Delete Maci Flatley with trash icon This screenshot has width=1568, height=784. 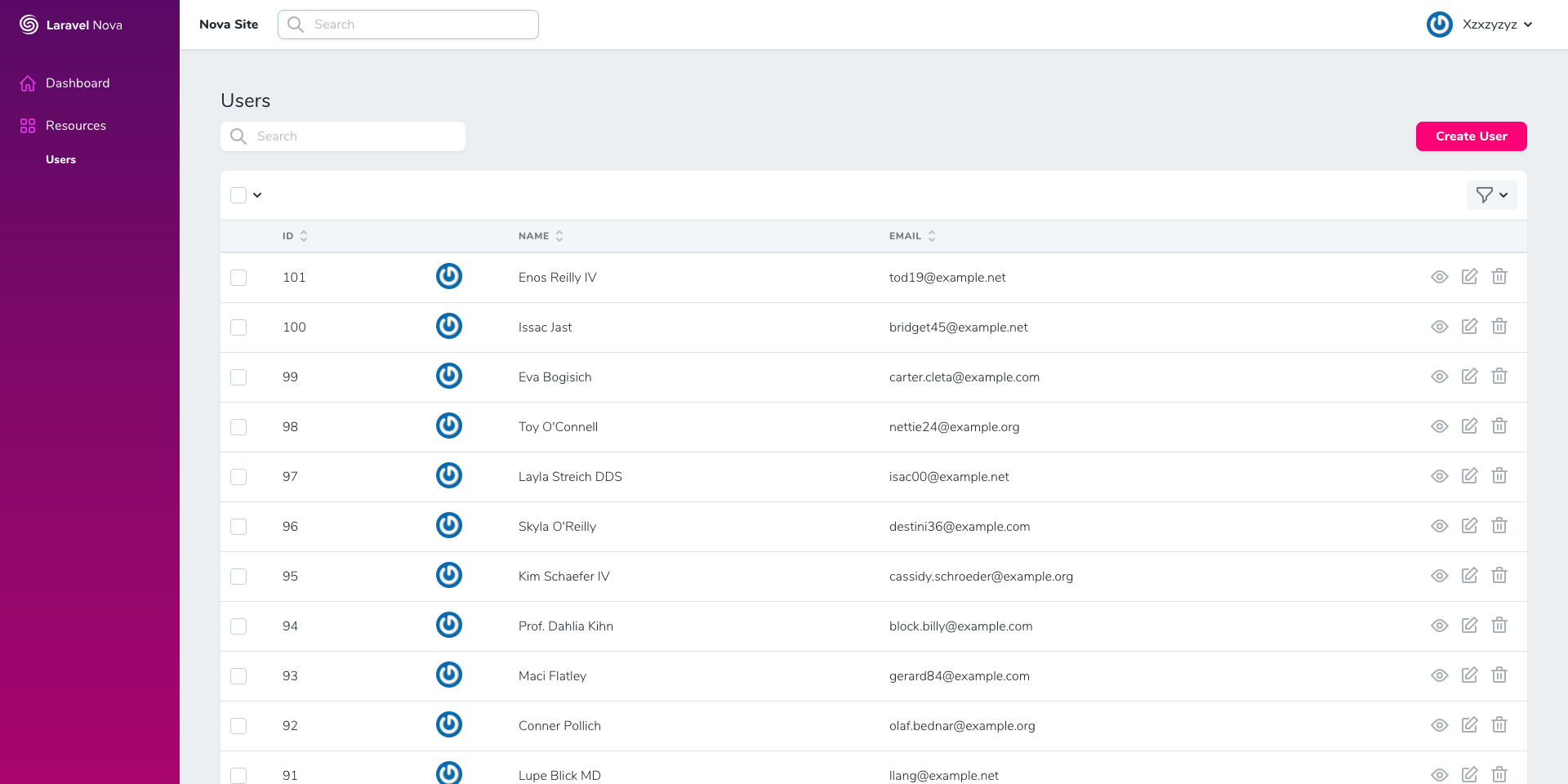pos(1499,675)
